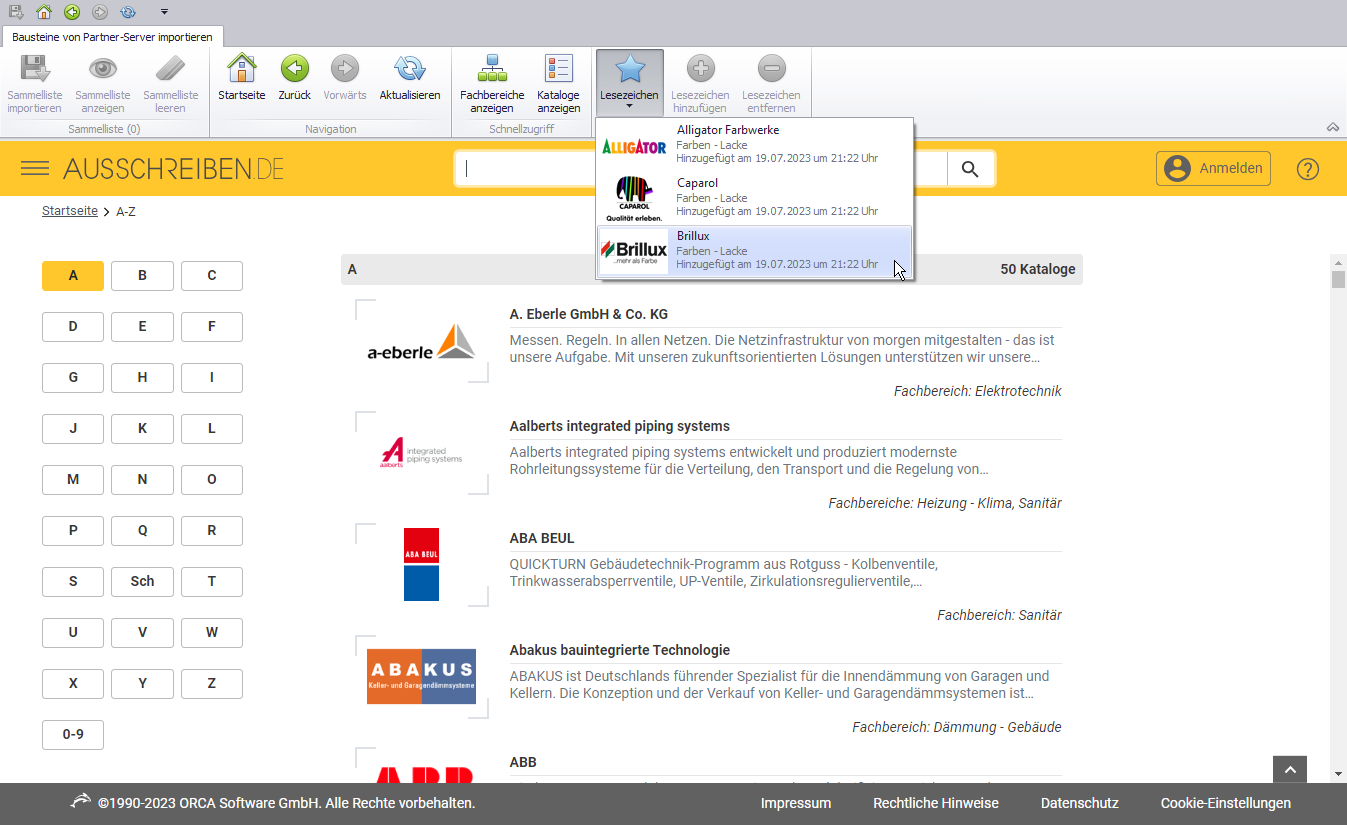Viewport: 1347px width, 825px height.
Task: Click Sammelliste importieren icon
Action: (x=35, y=69)
